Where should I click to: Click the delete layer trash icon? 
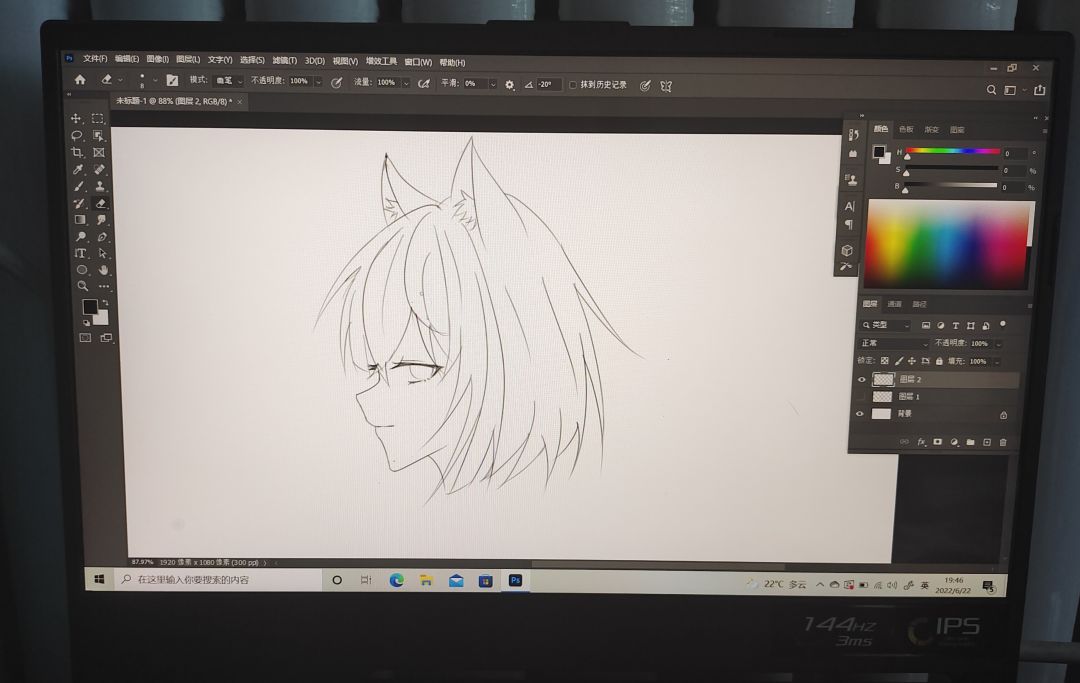(x=1003, y=442)
